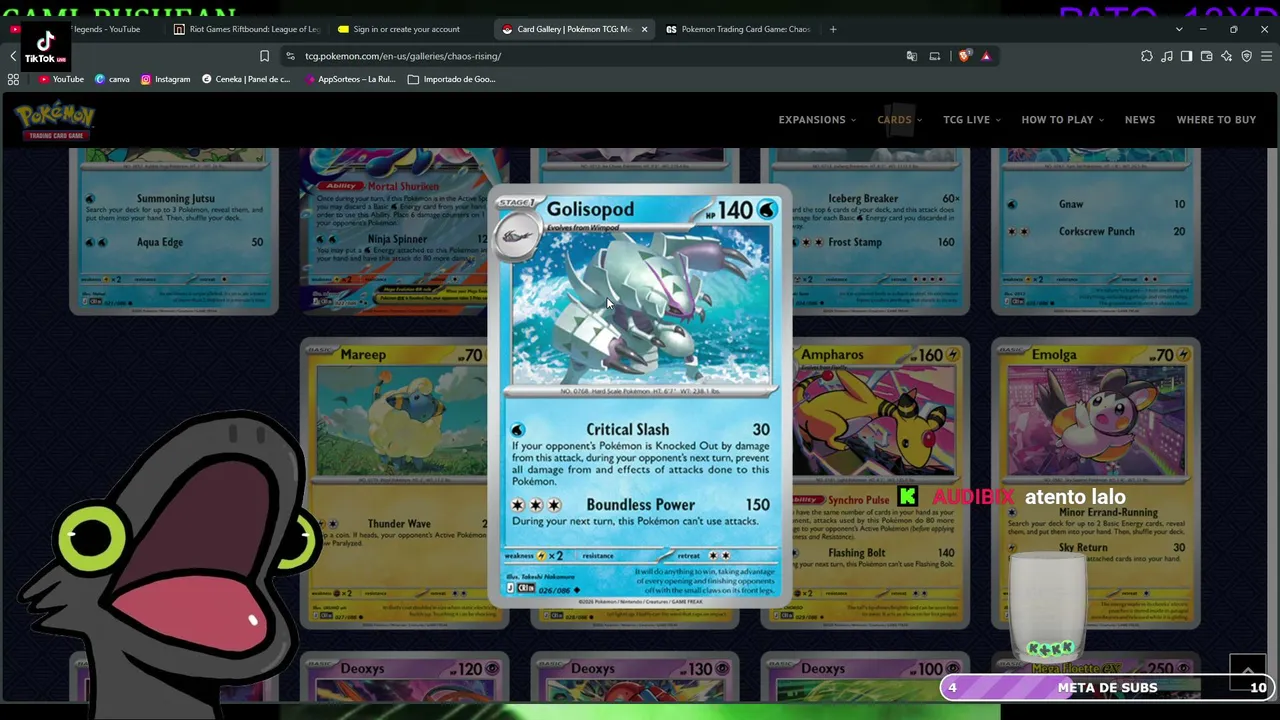Open the Brave Wallet icon
The width and height of the screenshot is (1280, 720).
click(x=1207, y=56)
